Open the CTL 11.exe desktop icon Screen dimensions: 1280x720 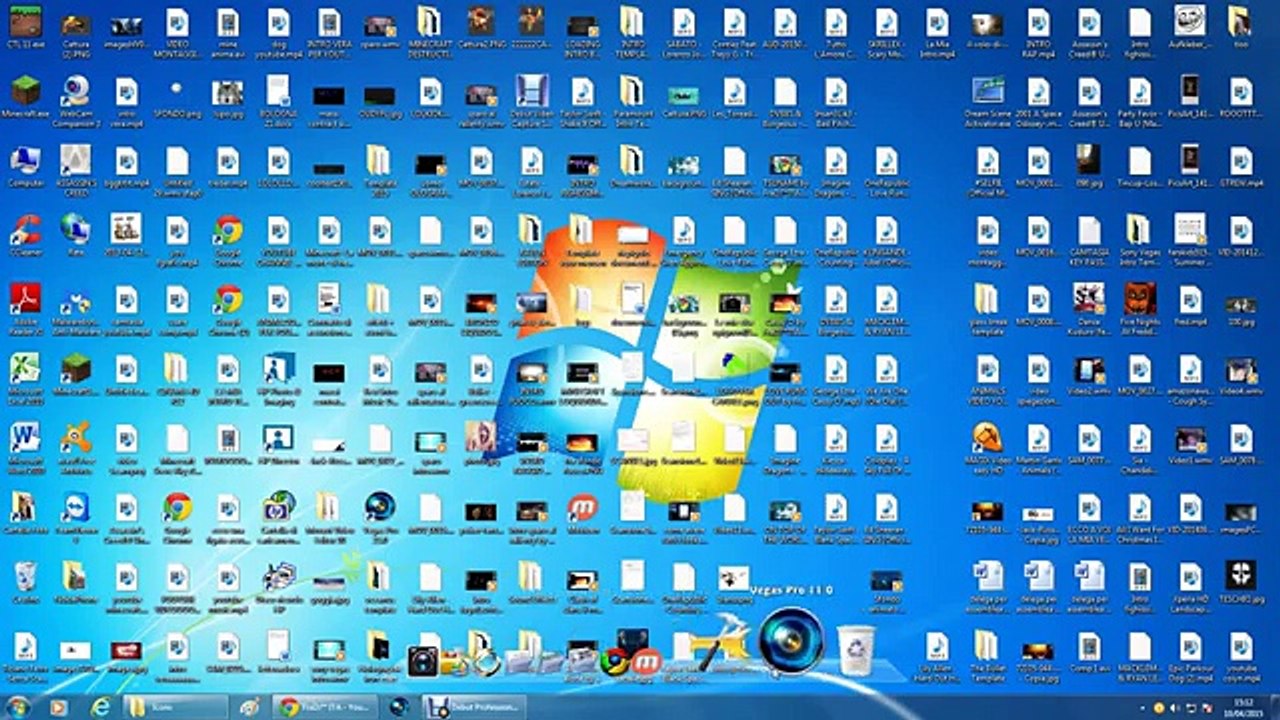25,28
